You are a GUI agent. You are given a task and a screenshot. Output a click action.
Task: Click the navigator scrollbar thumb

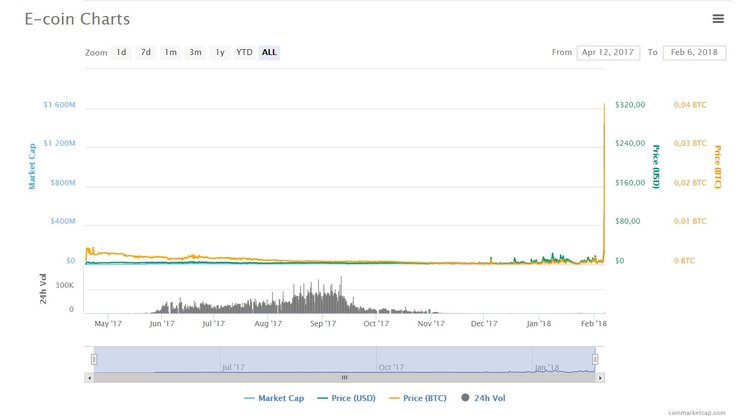point(344,378)
